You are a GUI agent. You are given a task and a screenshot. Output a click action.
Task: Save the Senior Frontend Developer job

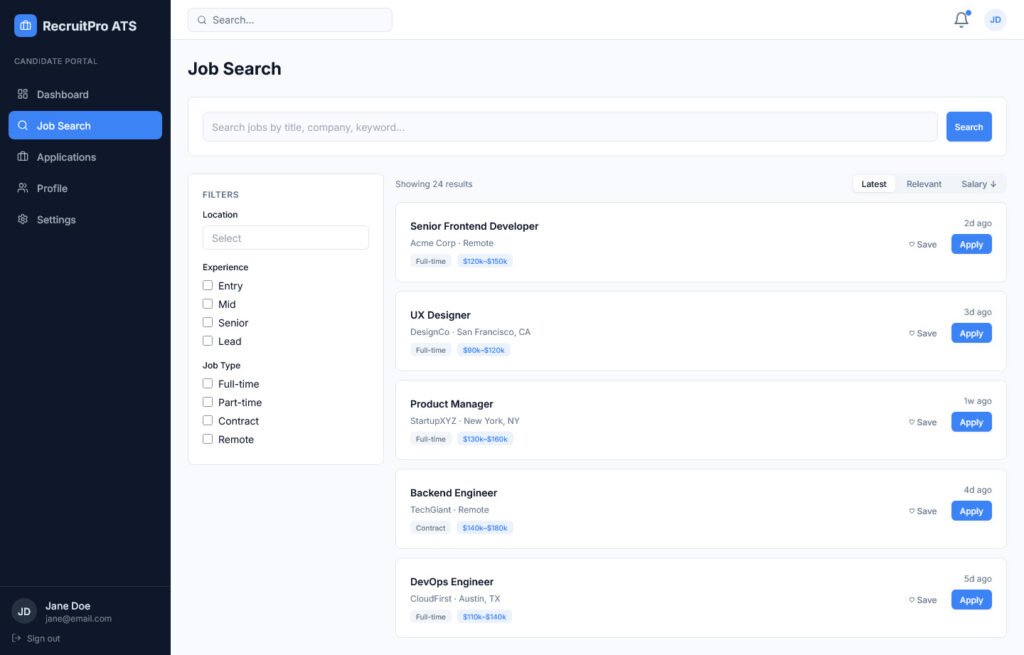[x=920, y=244]
